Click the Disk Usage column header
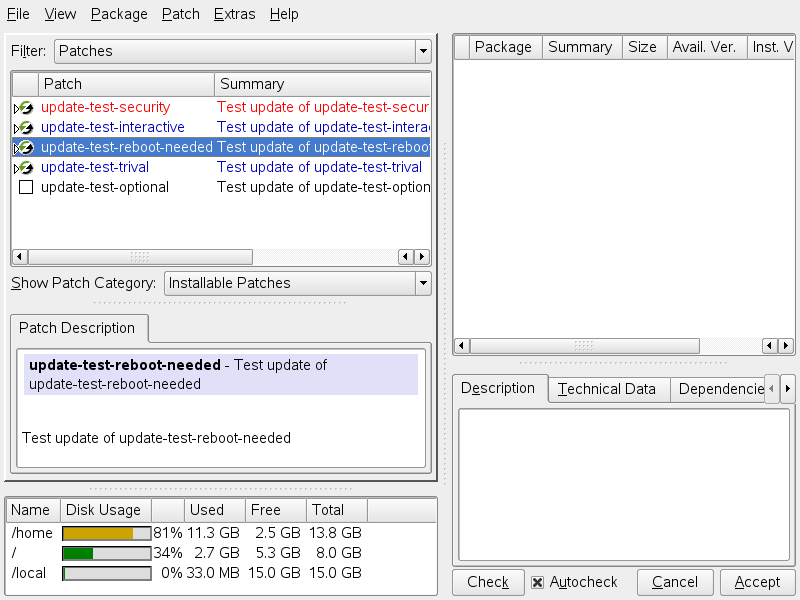800x600 pixels. 106,510
